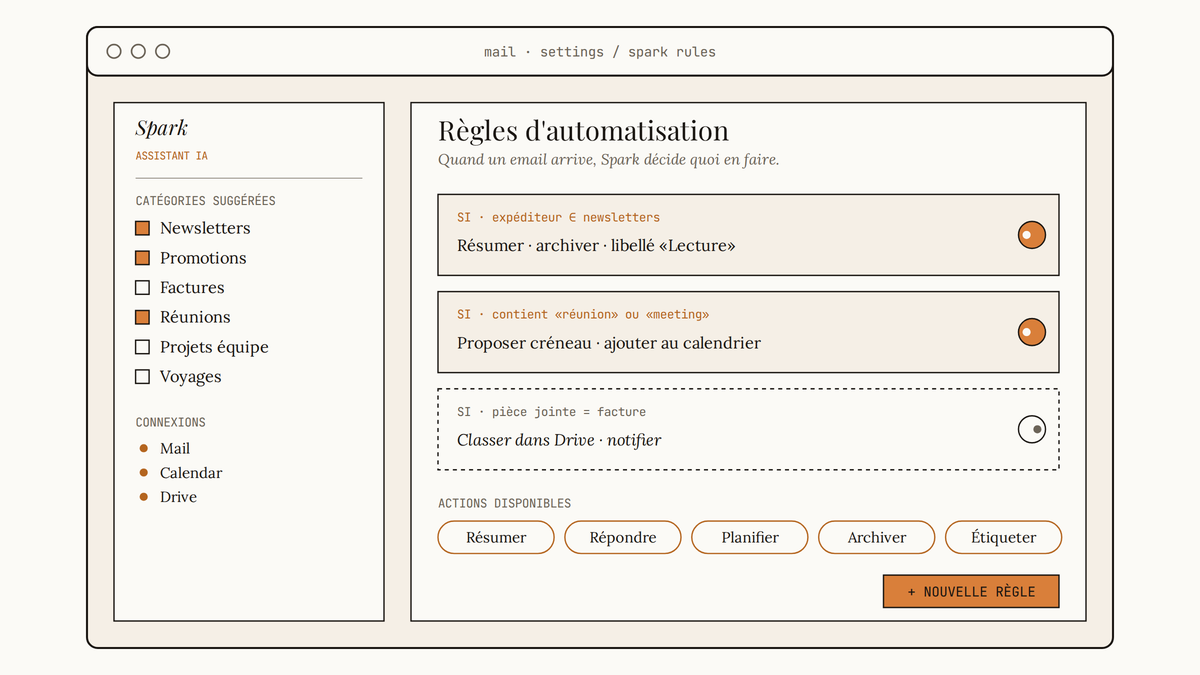Enable the pièce jointe facture rule toggle
The width and height of the screenshot is (1200, 675).
click(1032, 429)
